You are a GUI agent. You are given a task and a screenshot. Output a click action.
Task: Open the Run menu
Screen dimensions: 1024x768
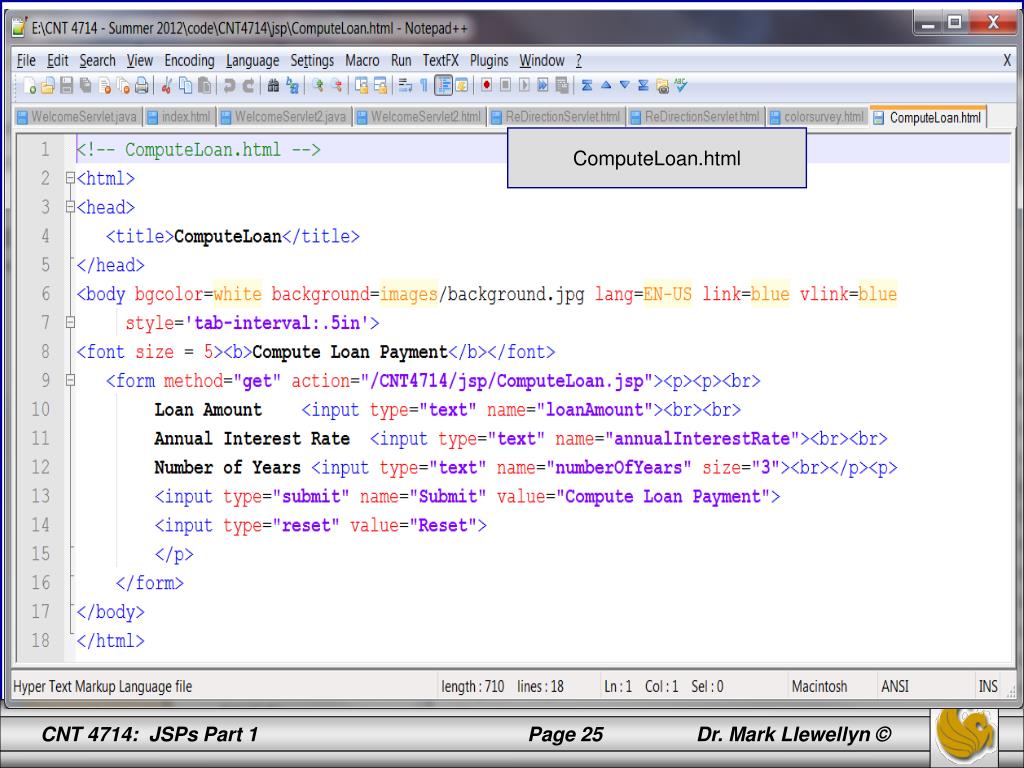coord(401,61)
